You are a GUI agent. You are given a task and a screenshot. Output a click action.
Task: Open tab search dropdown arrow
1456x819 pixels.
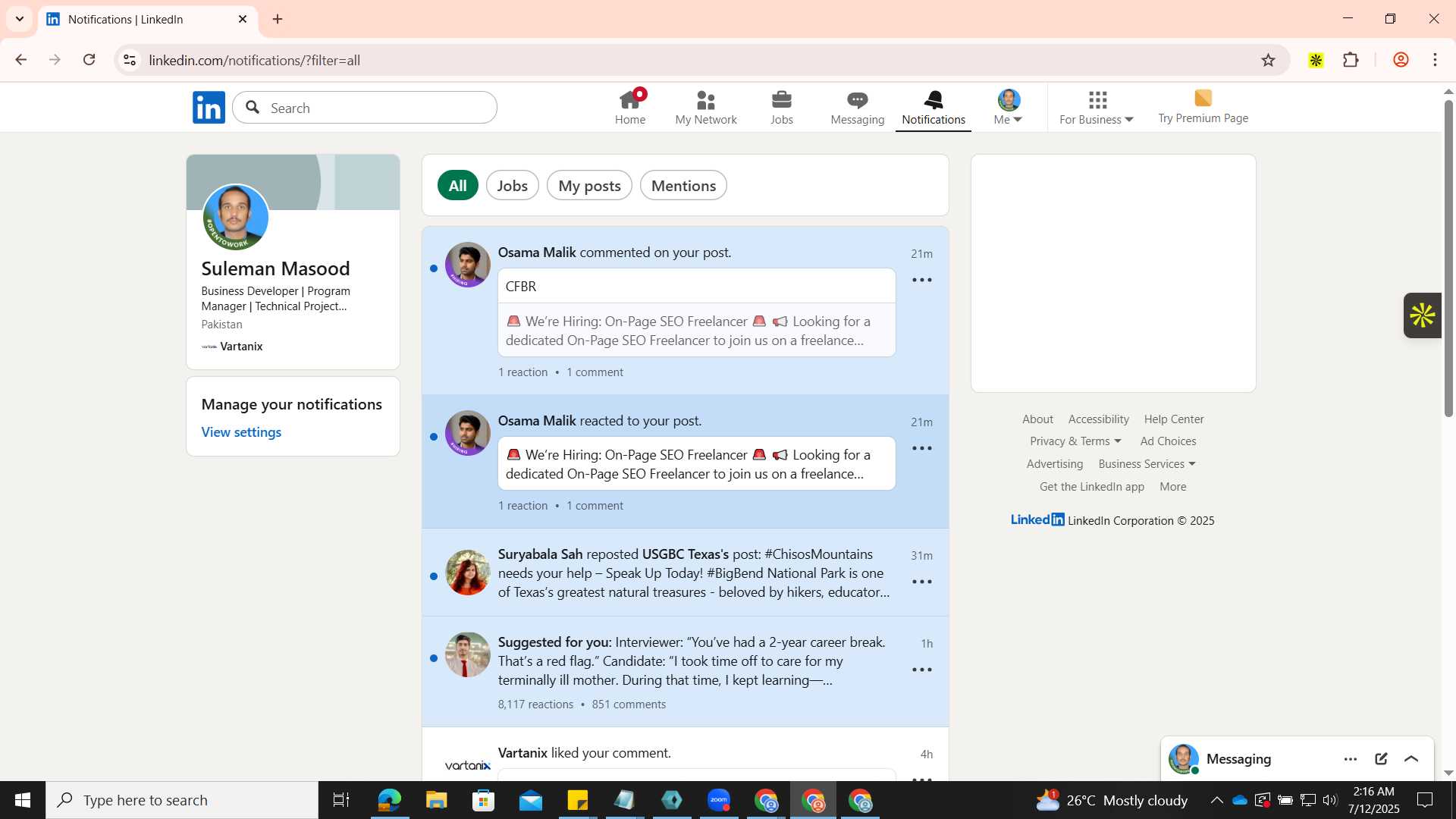[x=20, y=19]
